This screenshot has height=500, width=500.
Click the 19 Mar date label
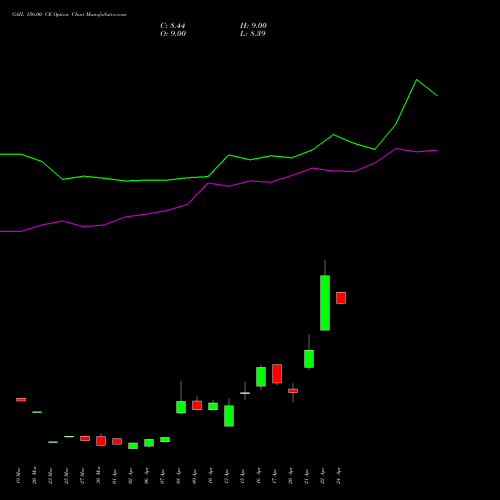tap(19, 476)
